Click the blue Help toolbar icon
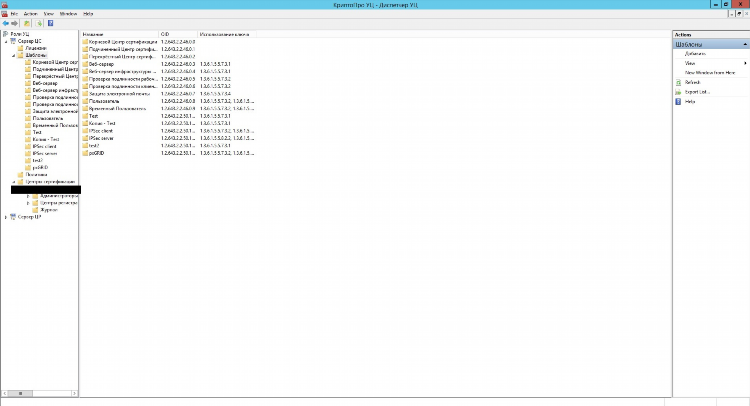 50,23
